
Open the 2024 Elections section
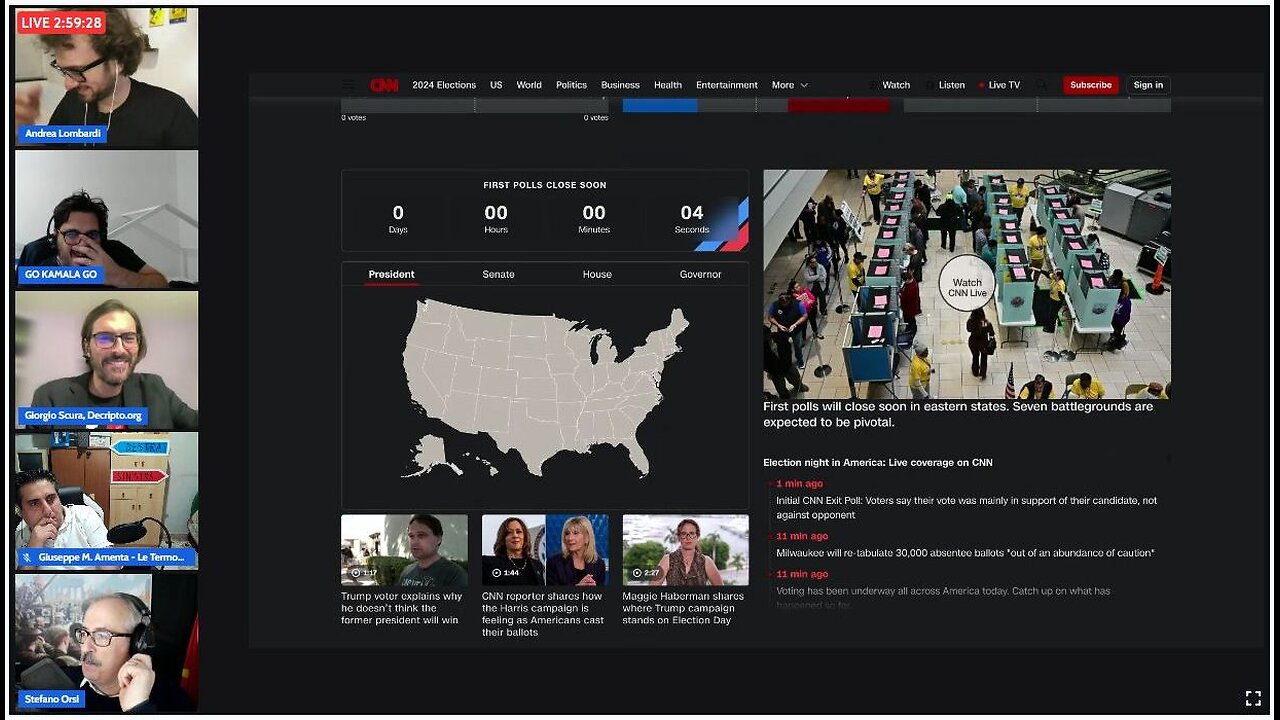click(444, 85)
